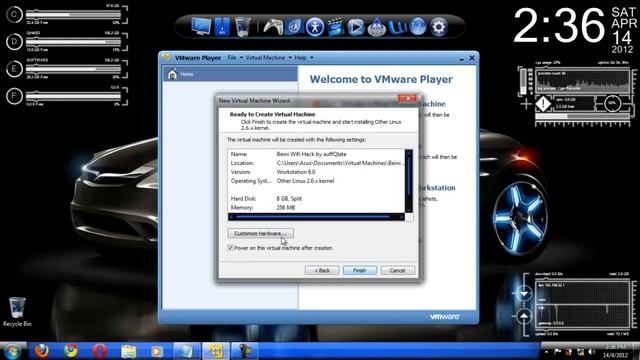The width and height of the screenshot is (640, 360).
Task: Open the File menu dropdown
Action: pos(235,58)
